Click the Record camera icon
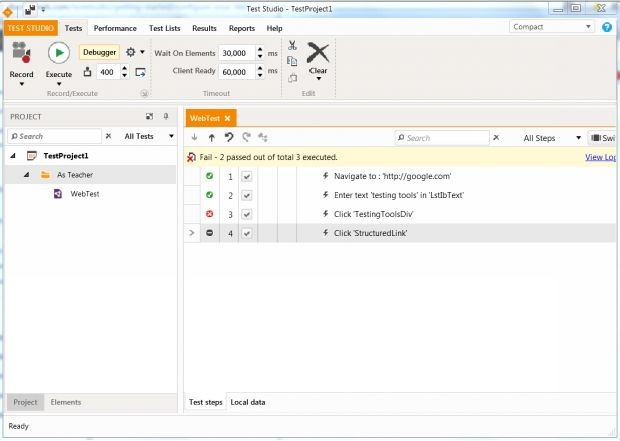This screenshot has width=620, height=441. (21, 52)
